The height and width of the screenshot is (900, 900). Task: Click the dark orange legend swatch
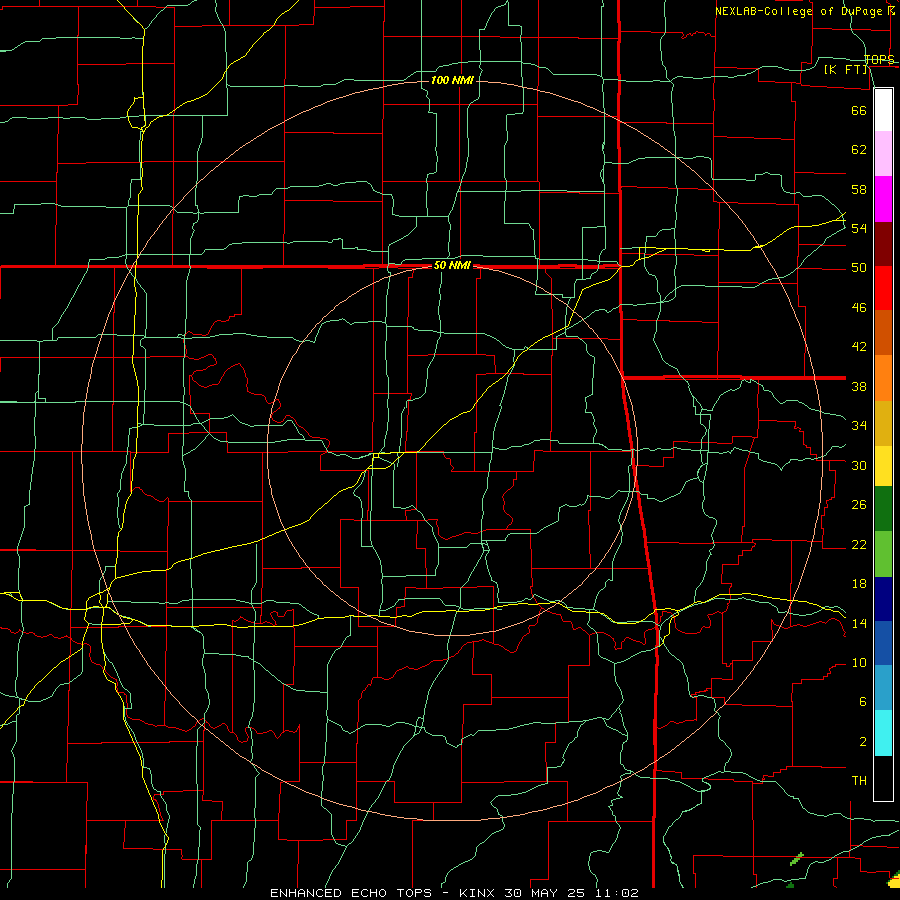pyautogui.click(x=883, y=332)
